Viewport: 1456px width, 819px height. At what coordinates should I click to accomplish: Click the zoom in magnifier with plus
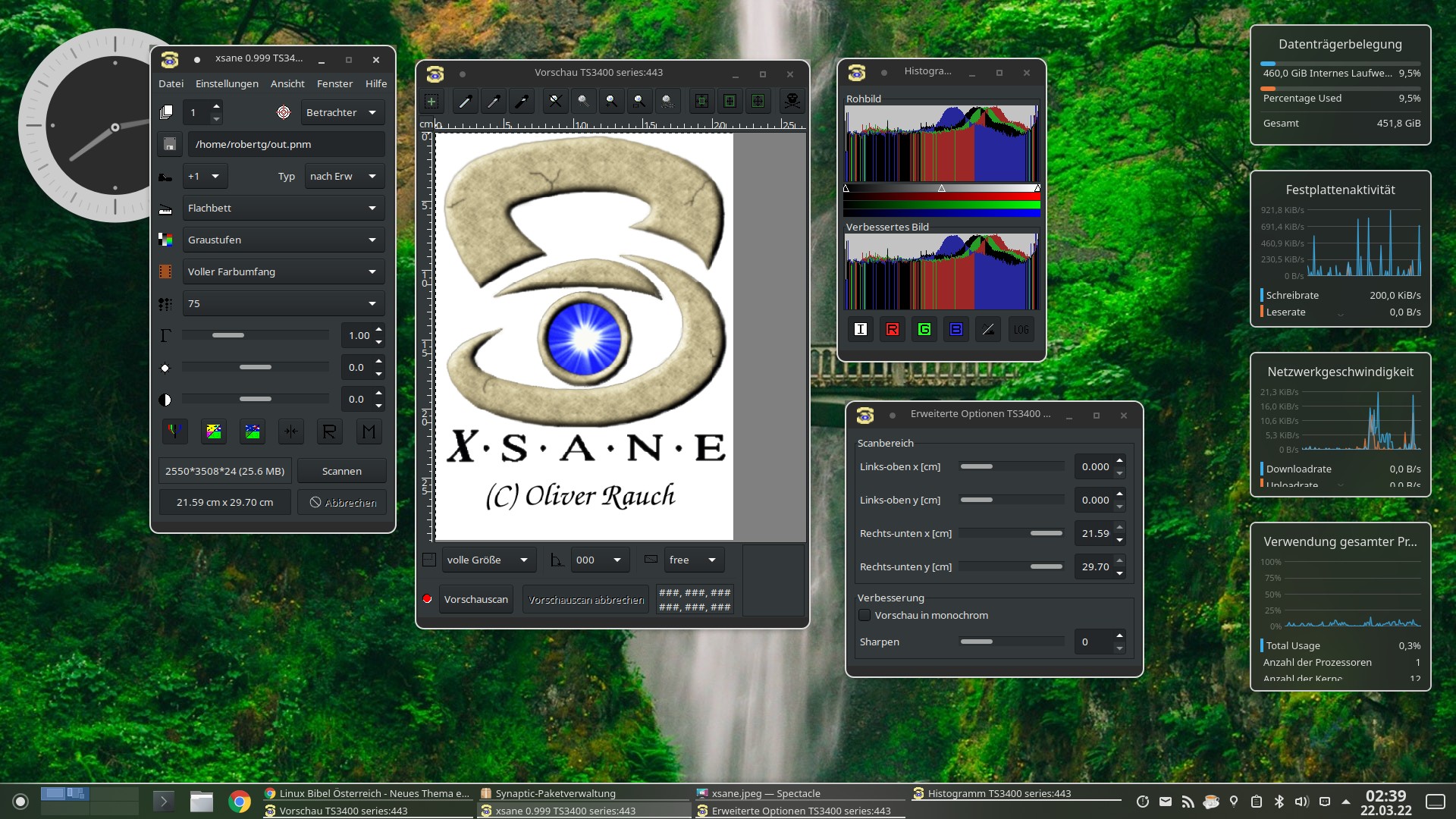(611, 101)
